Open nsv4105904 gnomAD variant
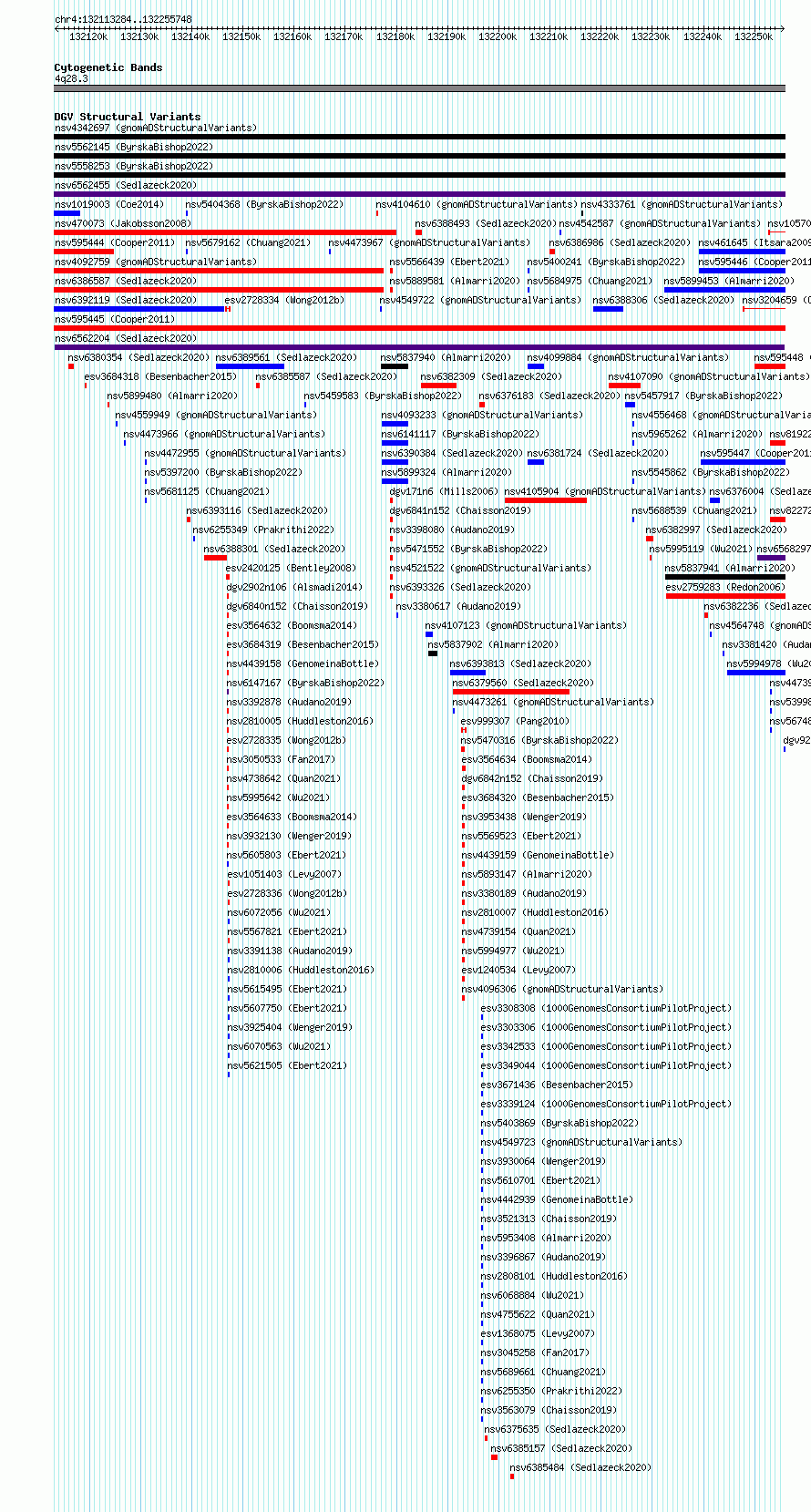Screen dimensions: 811x1512 [605, 491]
